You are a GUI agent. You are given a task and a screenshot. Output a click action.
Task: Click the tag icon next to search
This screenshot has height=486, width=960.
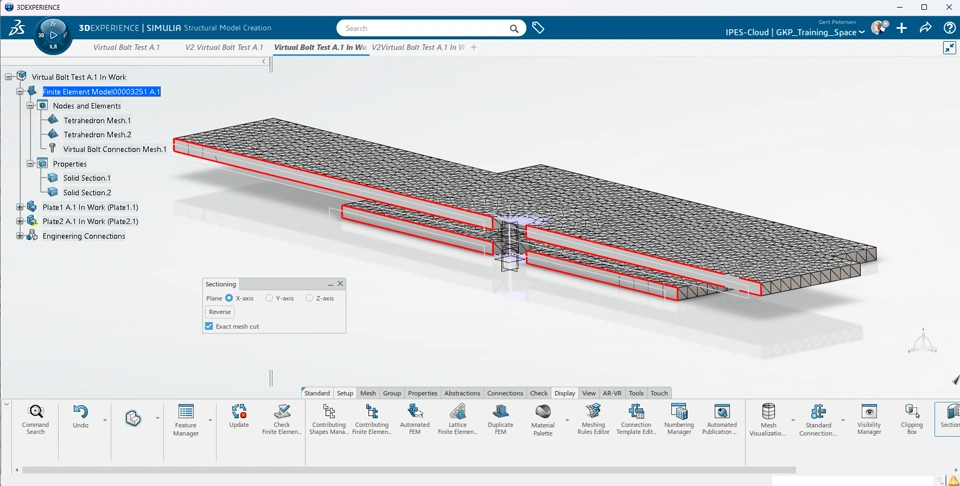tap(538, 28)
